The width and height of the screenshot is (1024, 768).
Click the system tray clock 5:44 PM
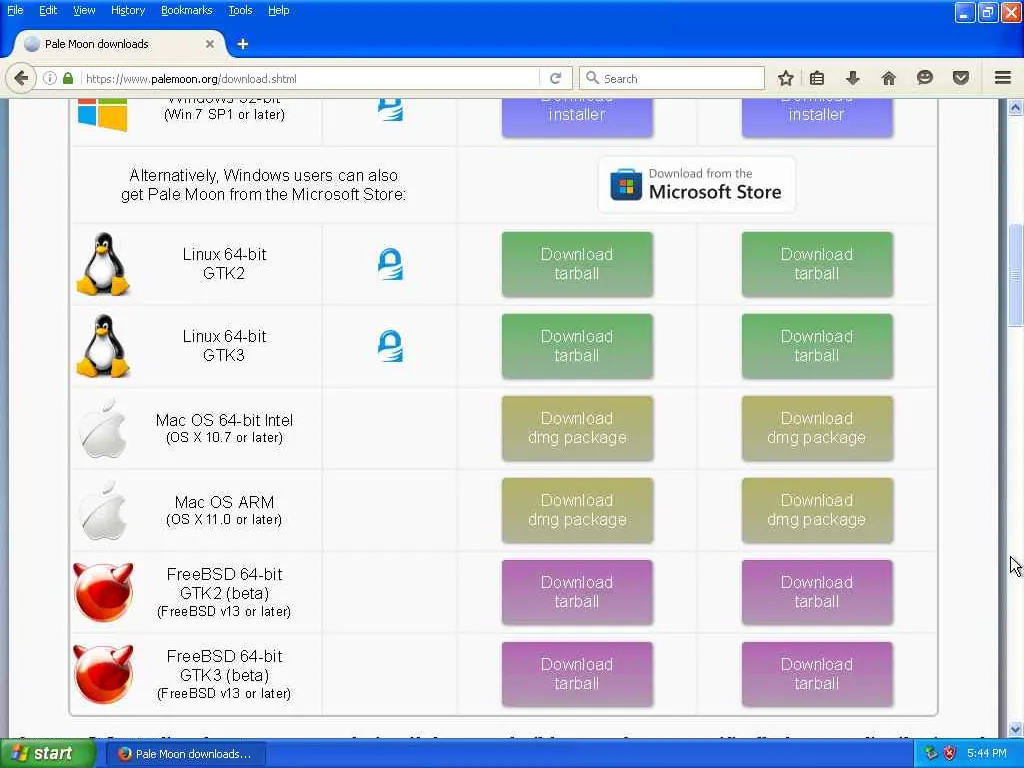click(987, 754)
